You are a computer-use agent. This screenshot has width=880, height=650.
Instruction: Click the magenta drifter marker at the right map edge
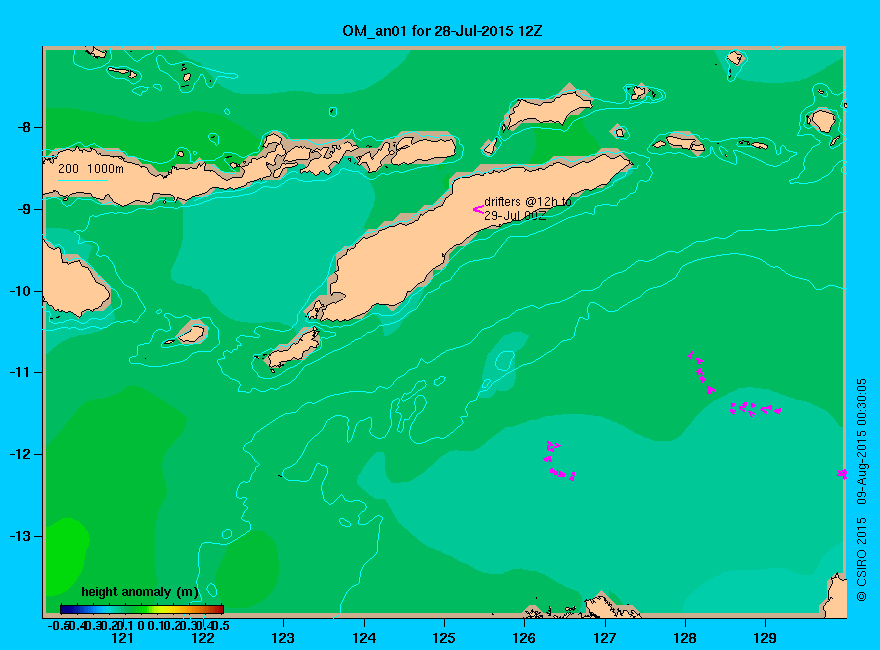[x=842, y=474]
